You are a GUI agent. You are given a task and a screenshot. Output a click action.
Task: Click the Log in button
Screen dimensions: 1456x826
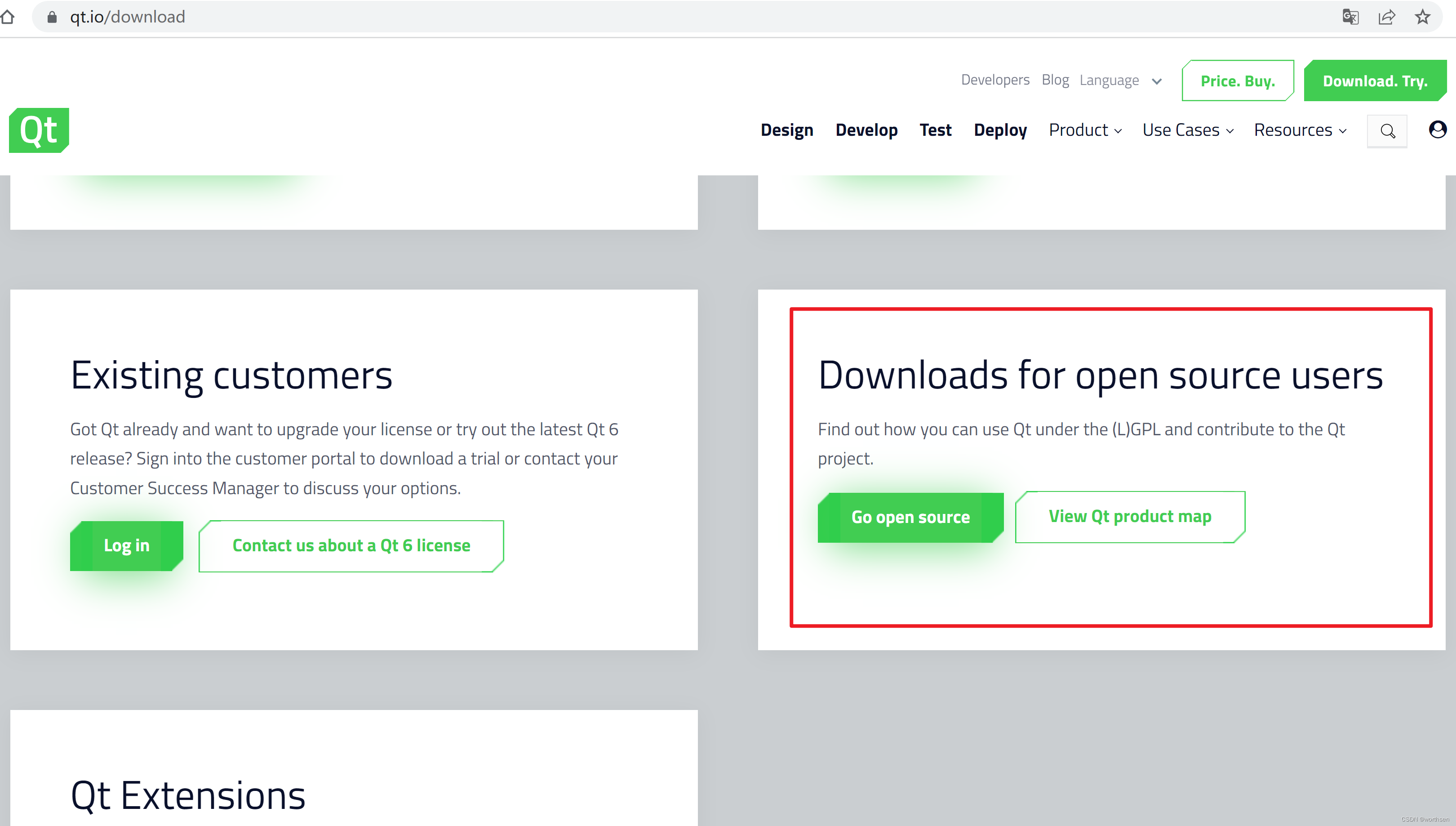pyautogui.click(x=126, y=545)
